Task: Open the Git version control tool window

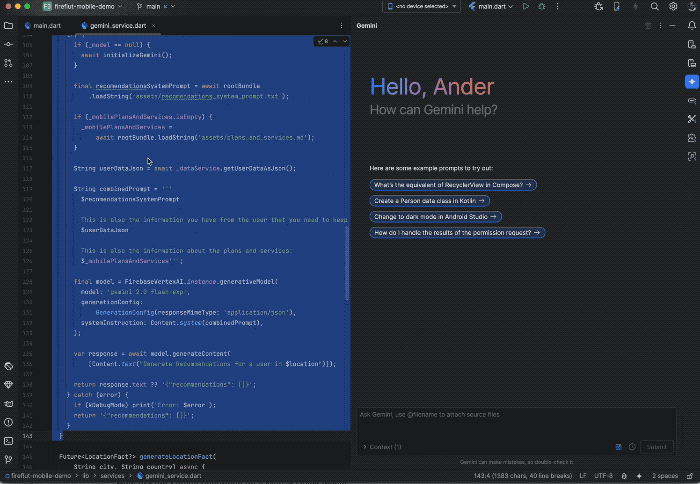Action: point(8,459)
